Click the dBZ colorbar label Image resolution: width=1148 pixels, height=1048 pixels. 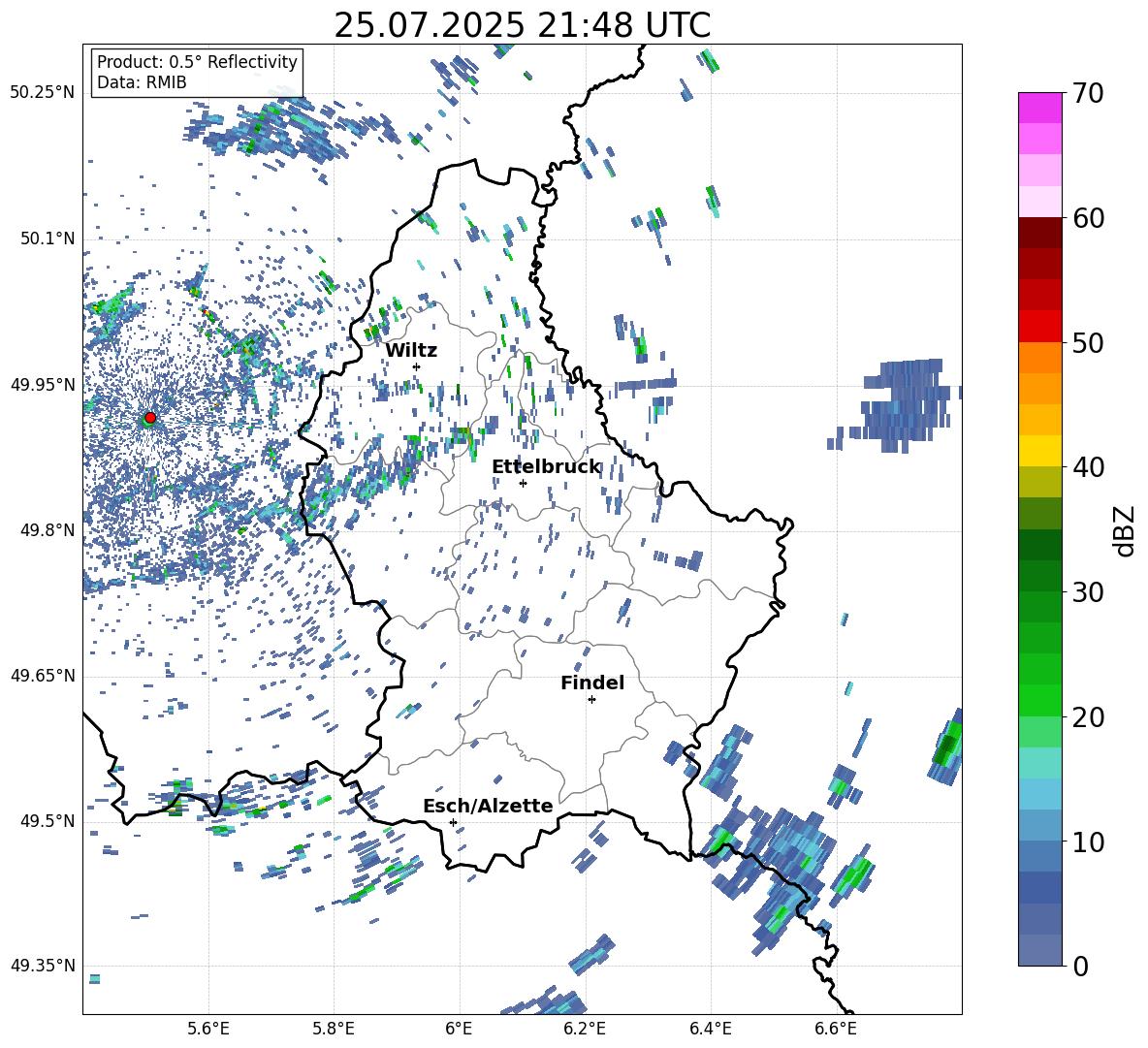coord(1124,530)
